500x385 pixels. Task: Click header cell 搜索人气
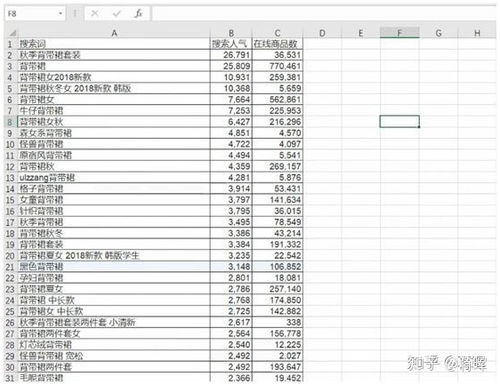231,44
